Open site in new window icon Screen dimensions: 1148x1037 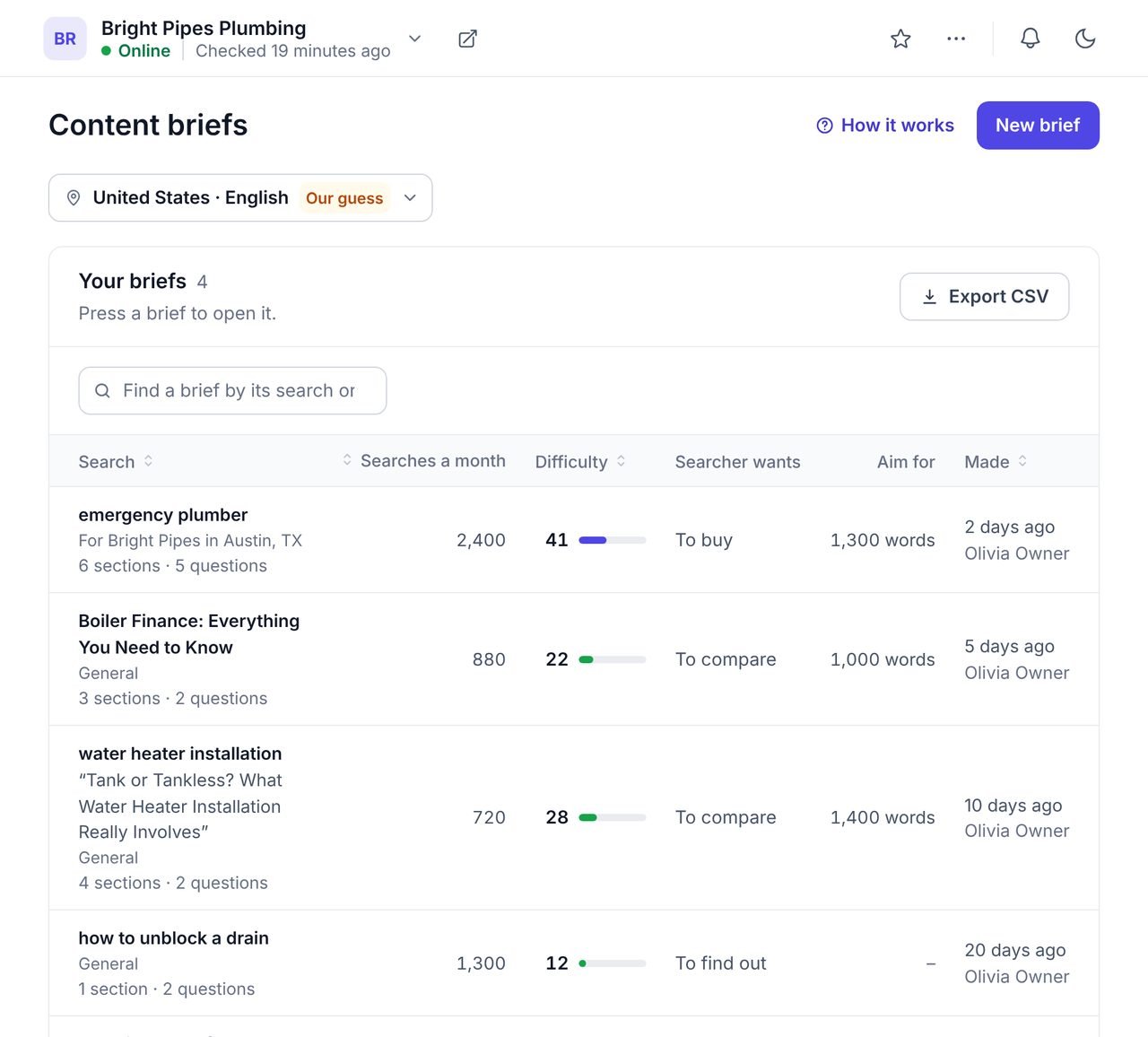pyautogui.click(x=467, y=39)
